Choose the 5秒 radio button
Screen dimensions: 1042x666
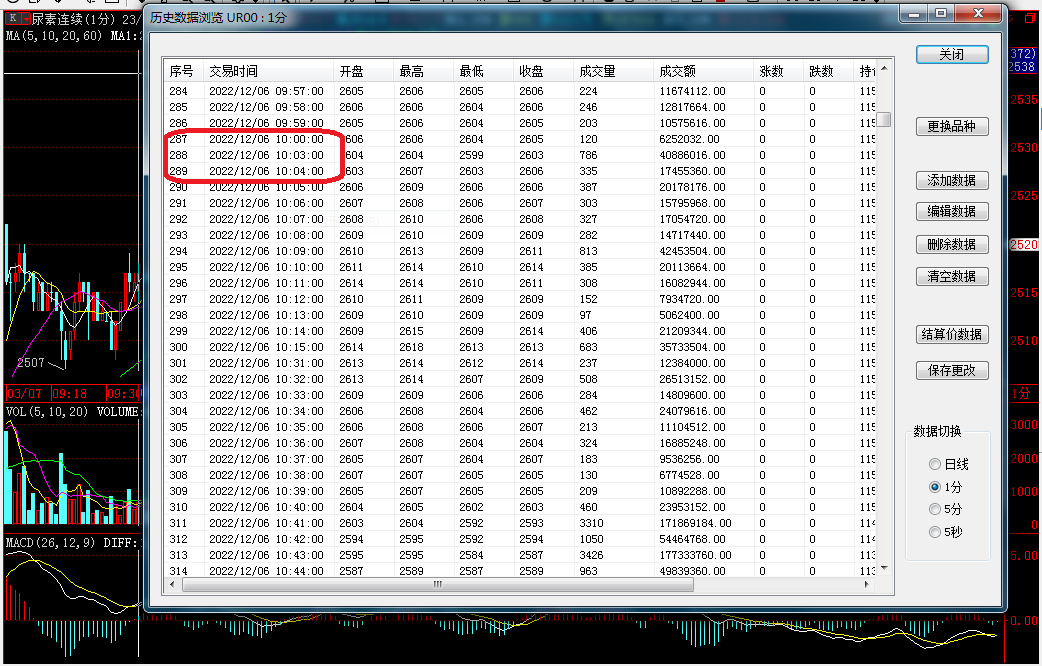(x=935, y=532)
